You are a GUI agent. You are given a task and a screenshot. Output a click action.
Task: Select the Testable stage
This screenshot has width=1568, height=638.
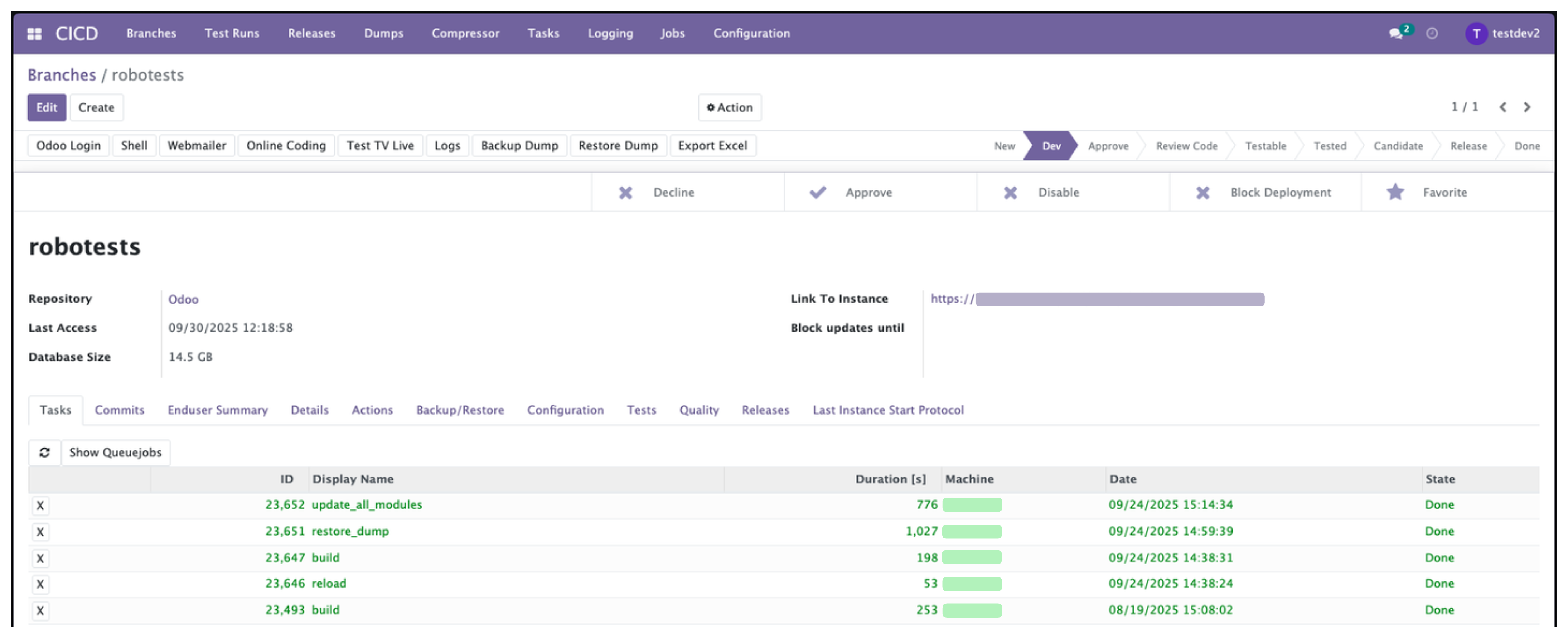click(1265, 146)
